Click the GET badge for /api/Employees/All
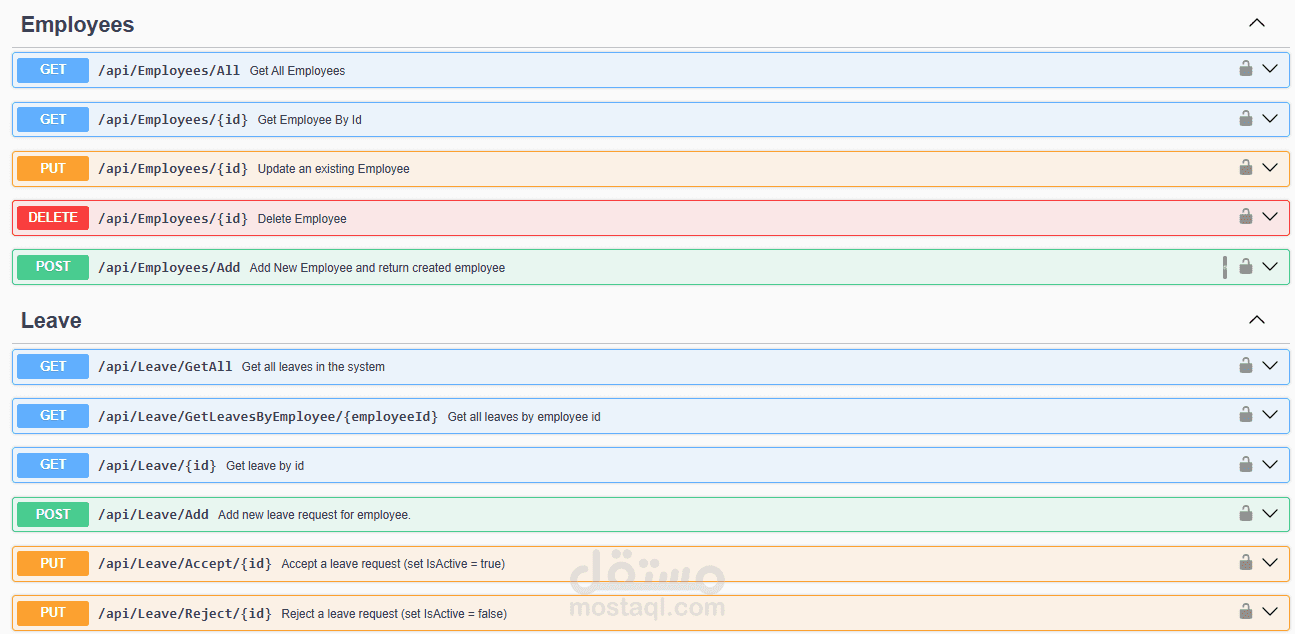Image resolution: width=1295 pixels, height=634 pixels. [x=53, y=70]
